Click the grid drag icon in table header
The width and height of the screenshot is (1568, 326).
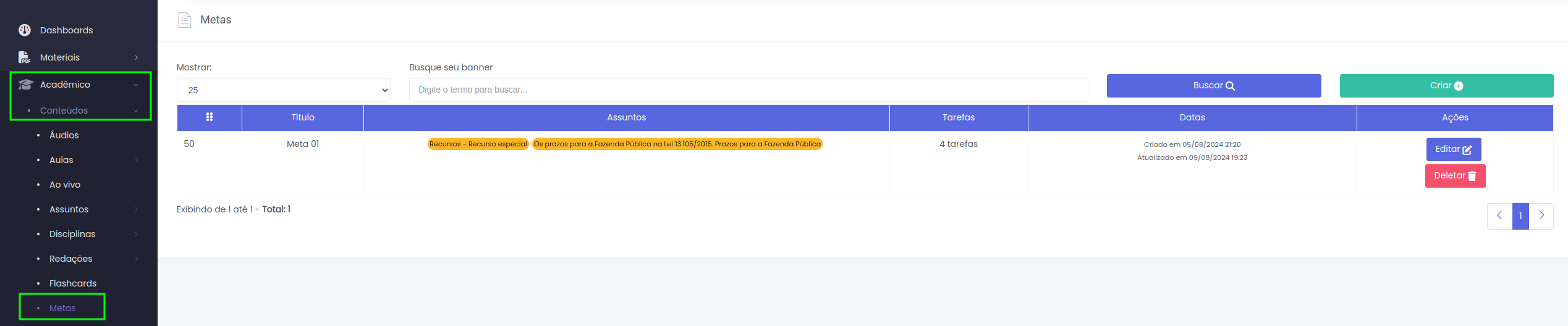pyautogui.click(x=210, y=117)
